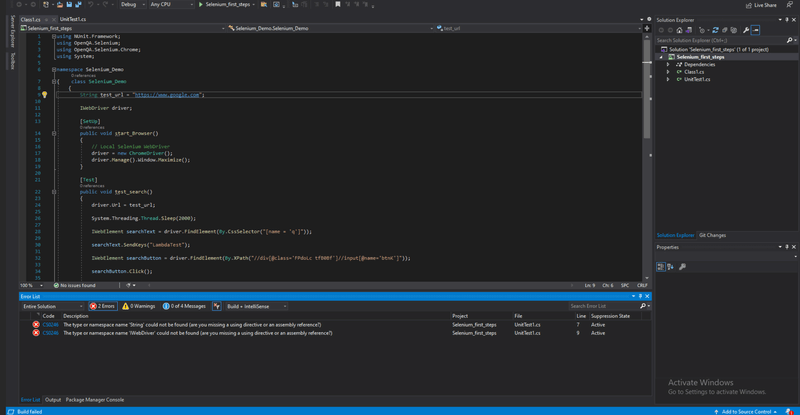Switch to the Output tab

[x=53, y=400]
